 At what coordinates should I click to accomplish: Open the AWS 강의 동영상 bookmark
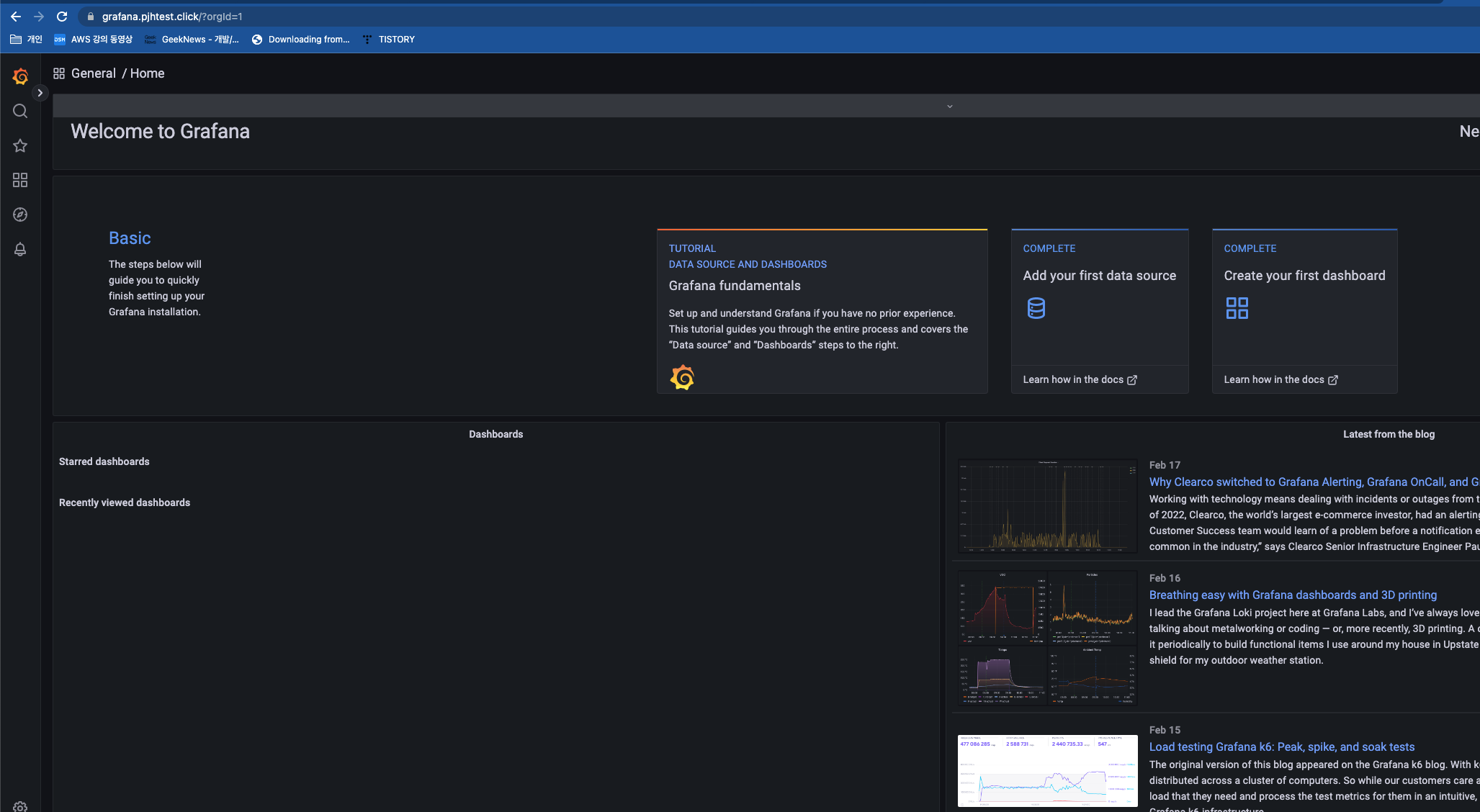94,40
